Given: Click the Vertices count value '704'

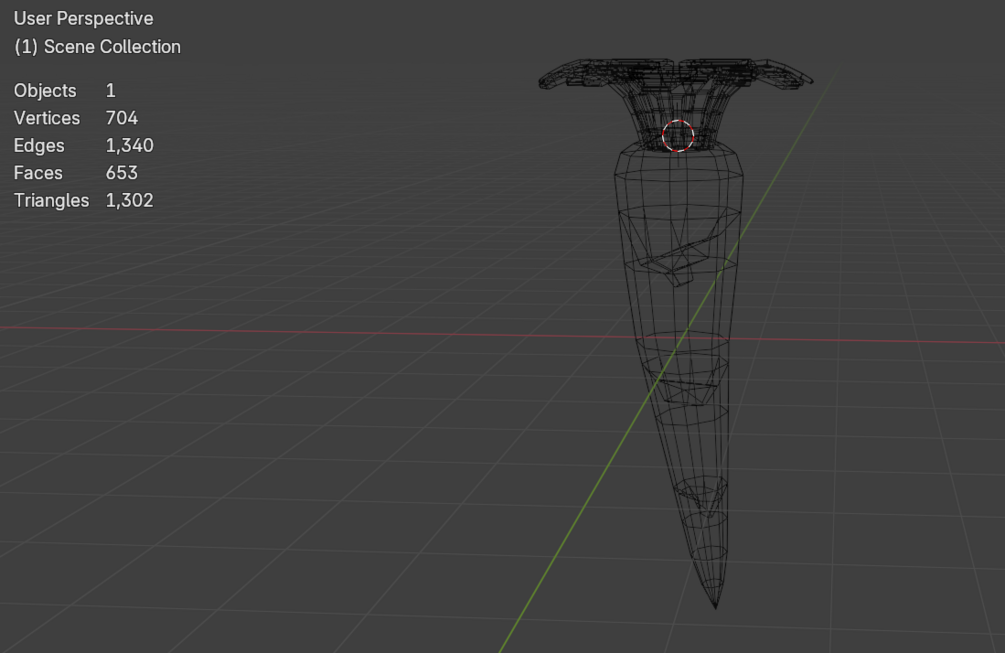Looking at the screenshot, I should click(x=122, y=118).
